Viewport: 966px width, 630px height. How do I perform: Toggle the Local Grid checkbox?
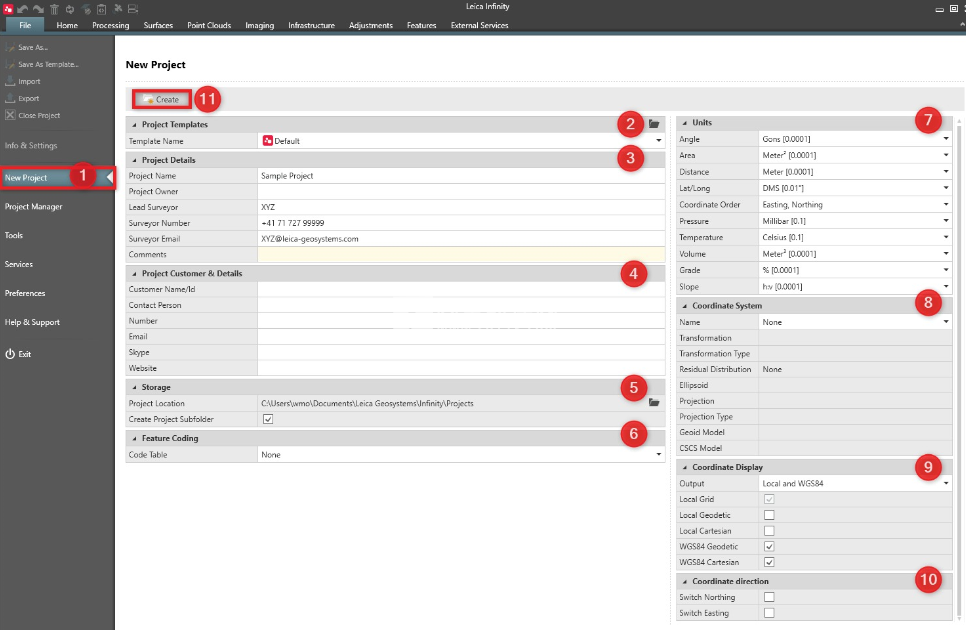coord(769,499)
